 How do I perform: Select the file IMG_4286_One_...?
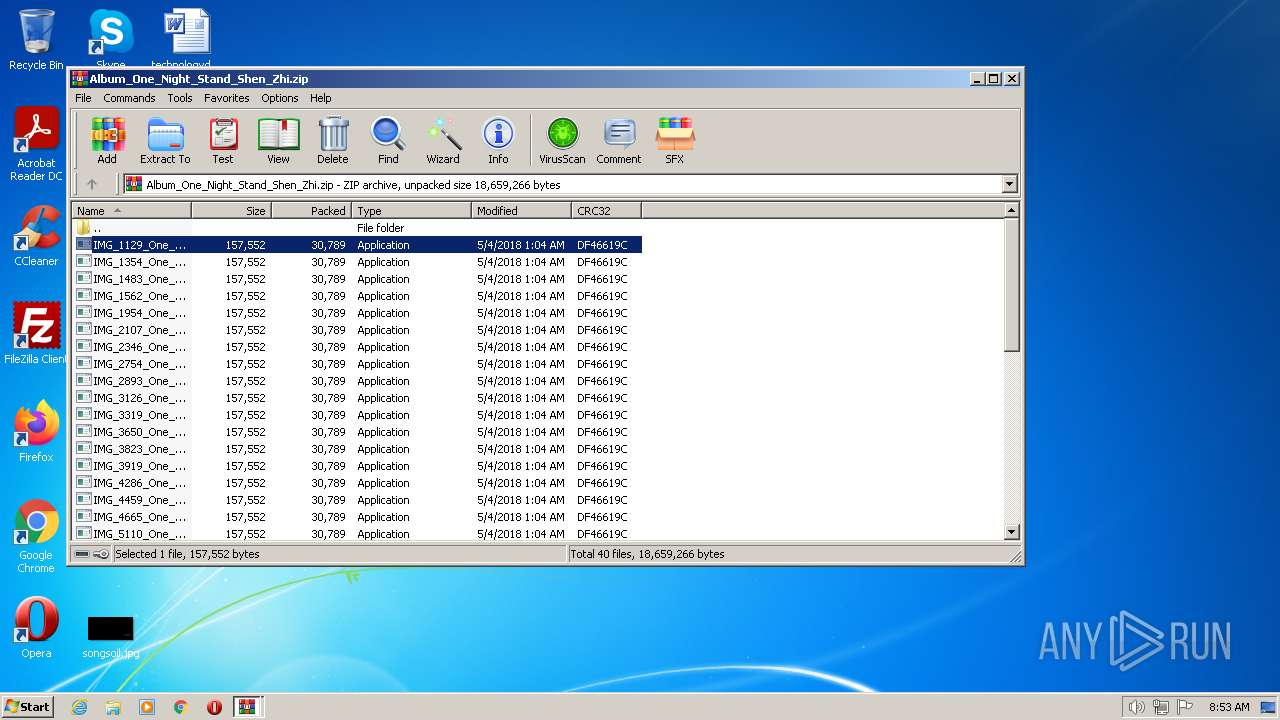357,483
